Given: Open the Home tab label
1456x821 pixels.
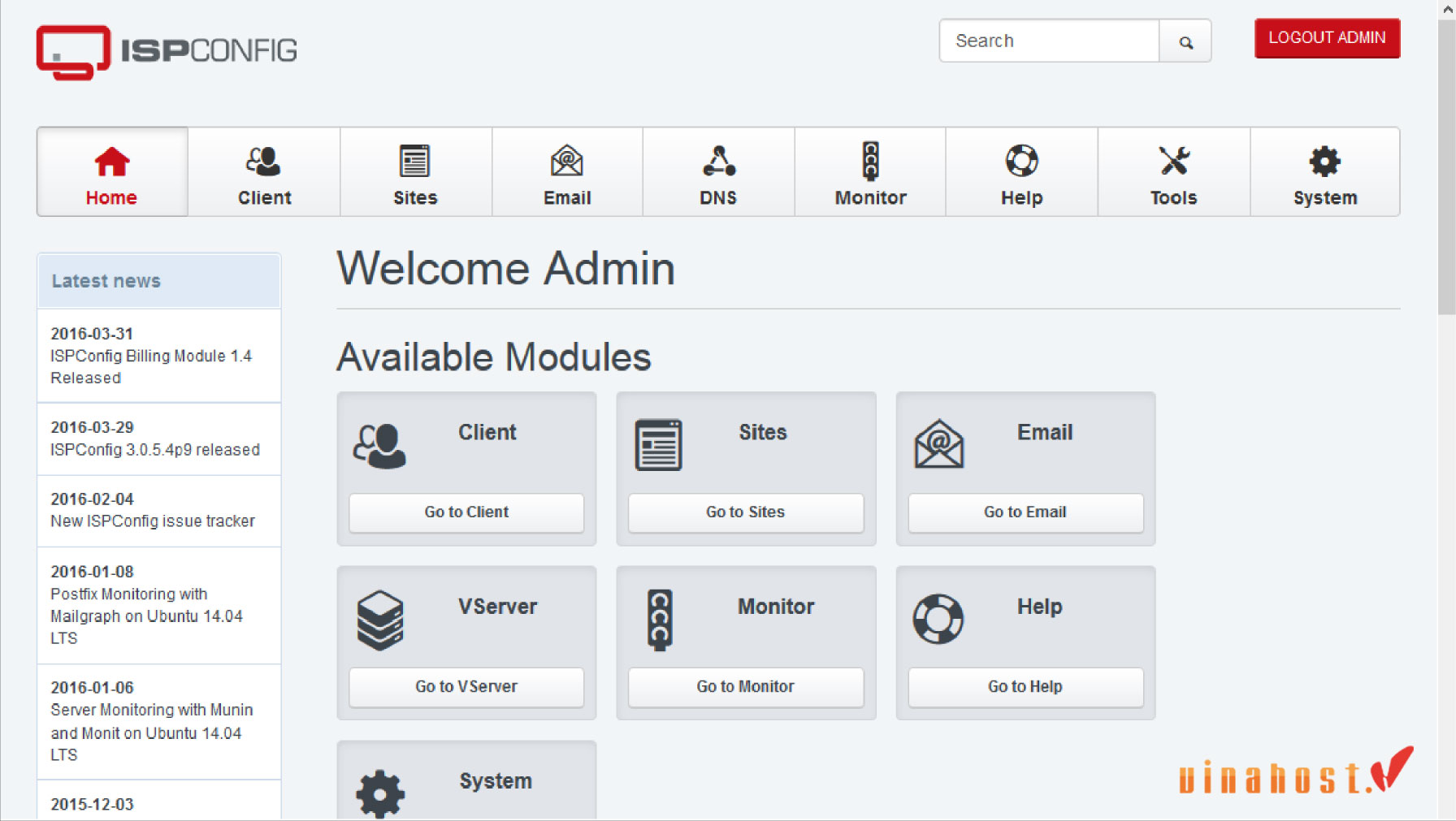Looking at the screenshot, I should [111, 198].
